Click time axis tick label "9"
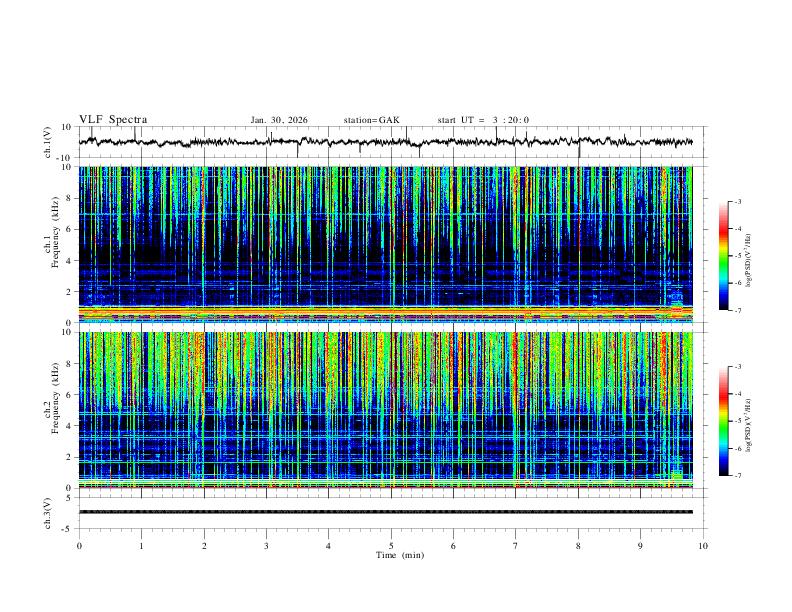Image resolution: width=792 pixels, height=612 pixels. pyautogui.click(x=640, y=546)
